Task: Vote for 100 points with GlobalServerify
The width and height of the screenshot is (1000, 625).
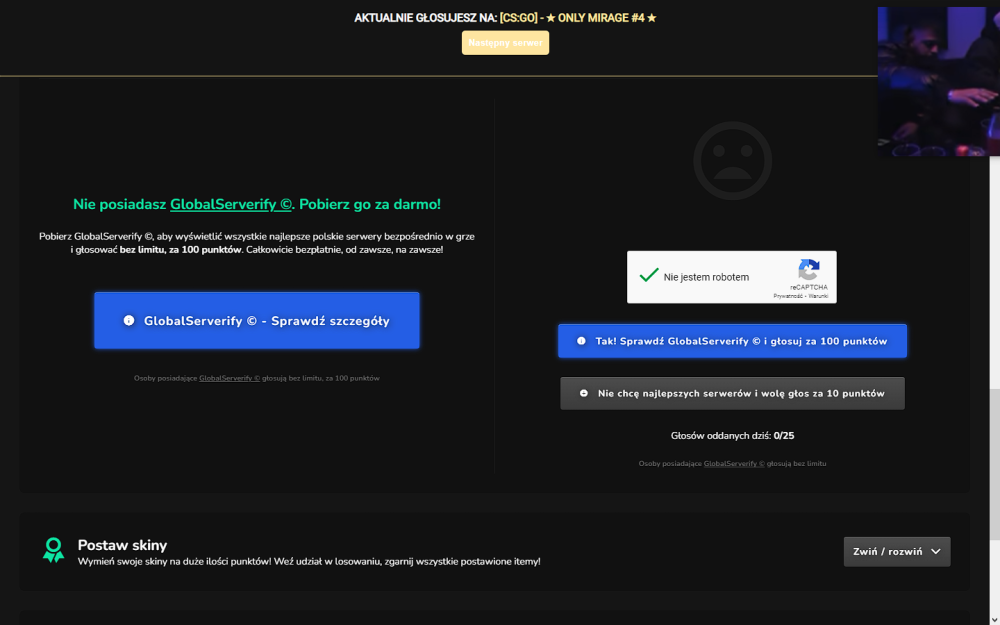Action: coord(732,341)
